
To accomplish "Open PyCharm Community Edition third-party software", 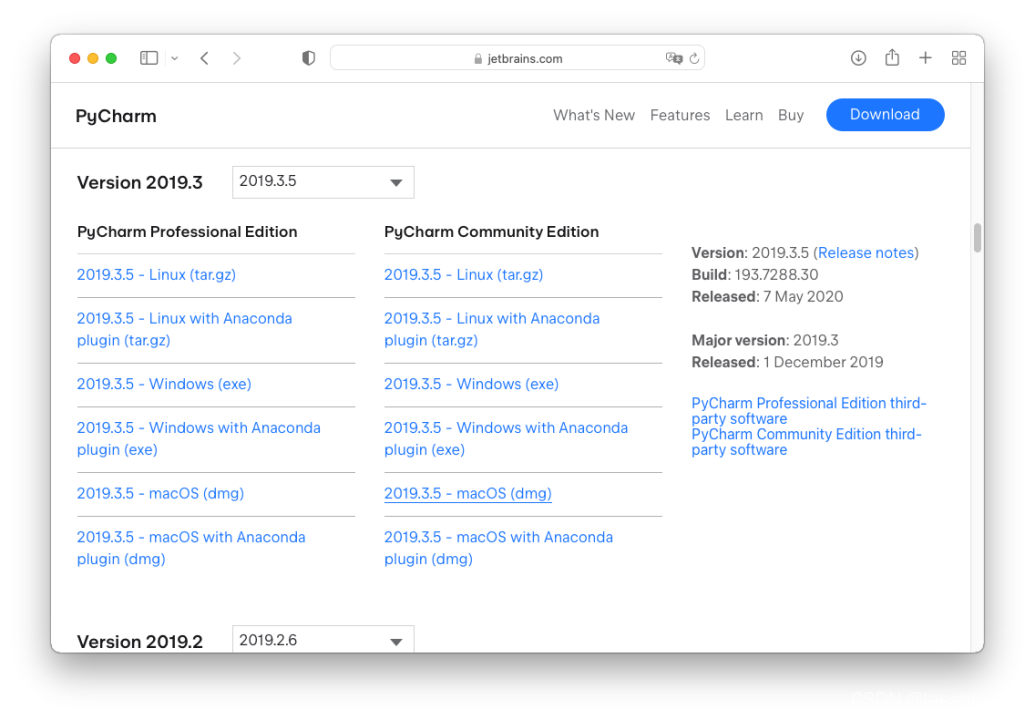I will click(x=806, y=442).
